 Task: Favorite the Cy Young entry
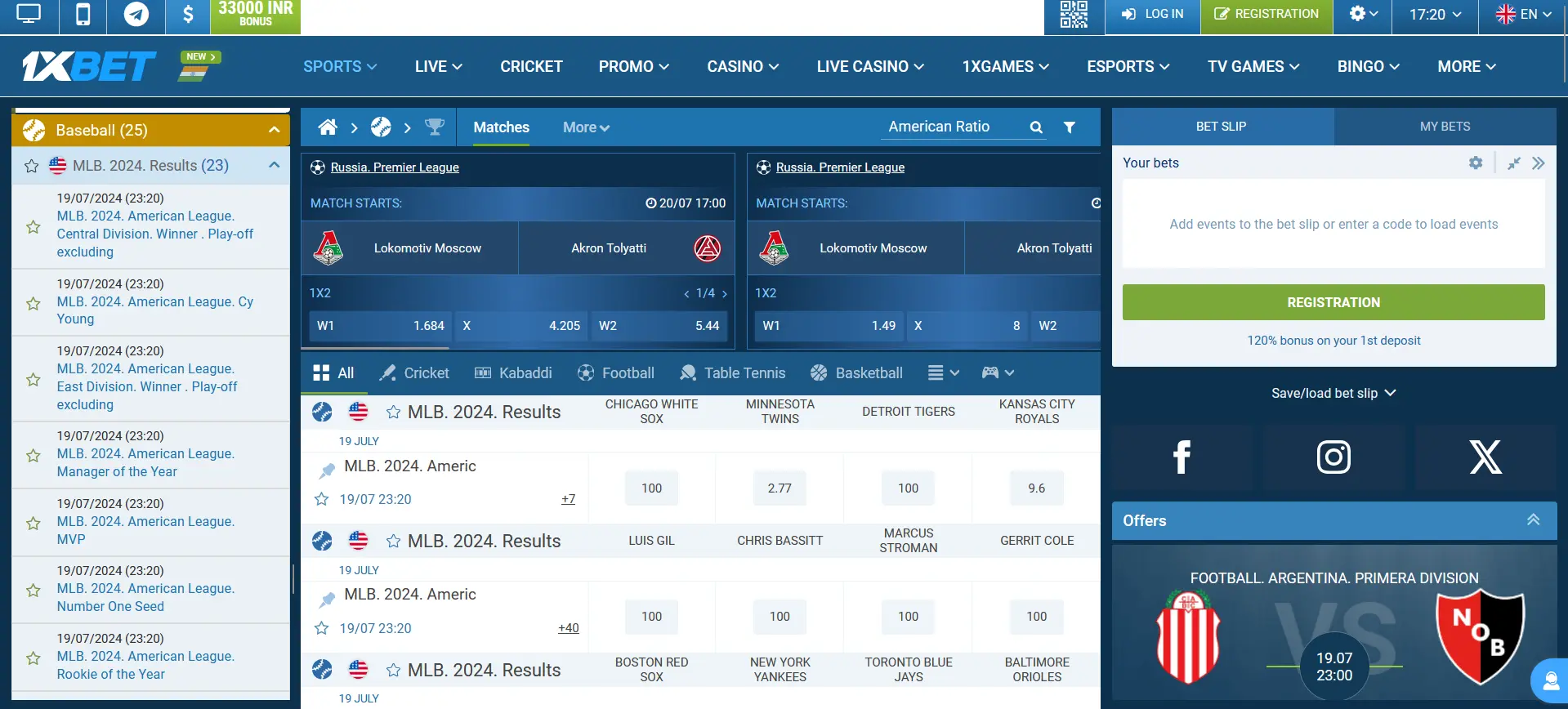(x=34, y=303)
